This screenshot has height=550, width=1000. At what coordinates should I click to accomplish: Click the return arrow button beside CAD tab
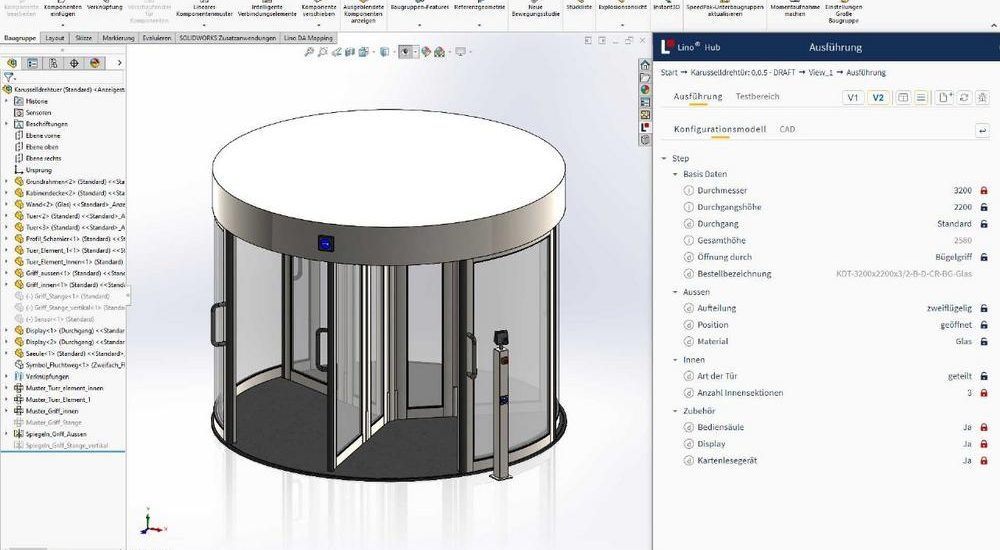(982, 130)
